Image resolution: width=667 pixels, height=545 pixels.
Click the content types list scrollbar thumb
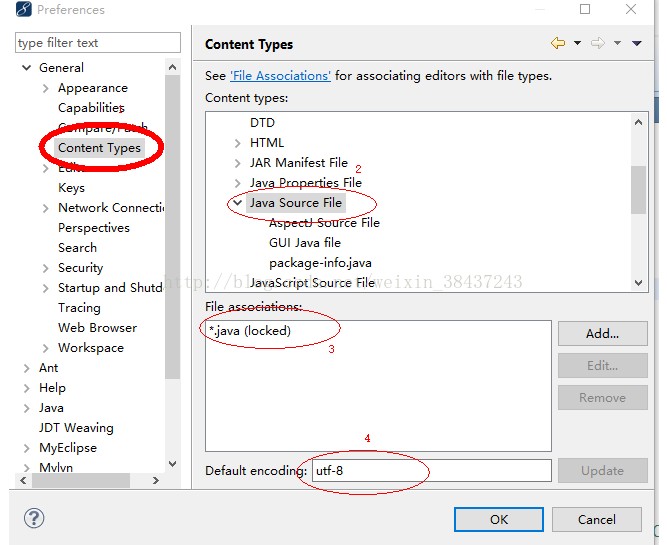[638, 190]
